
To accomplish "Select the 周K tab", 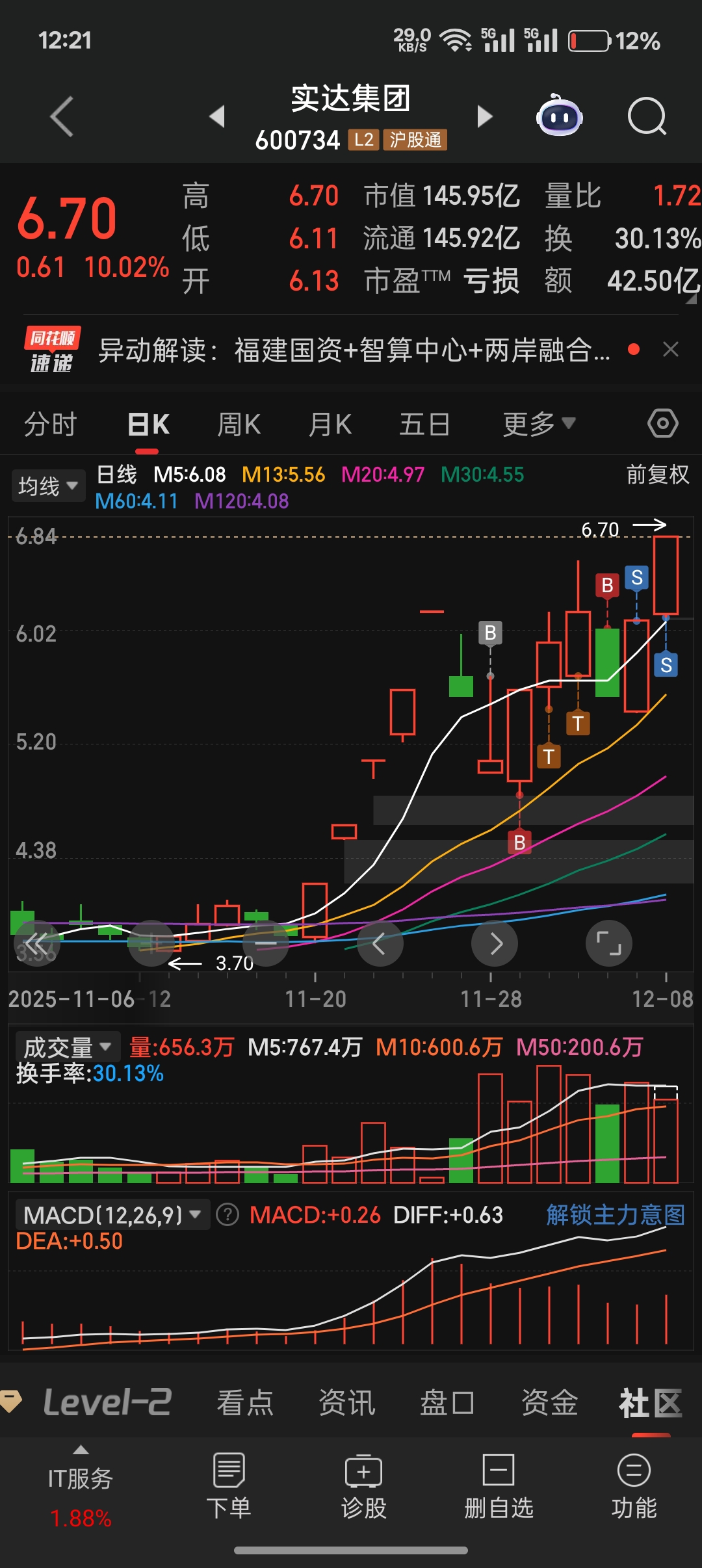I will (x=239, y=424).
